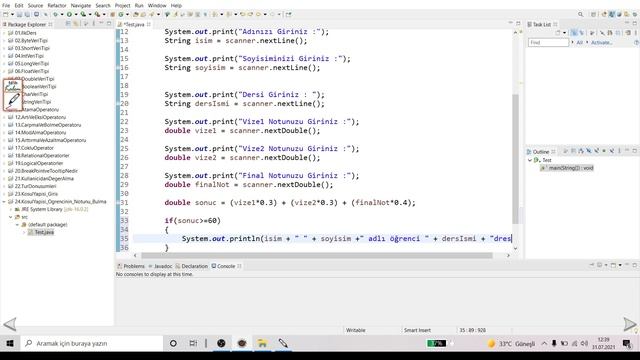Click the External Tools run icon
The height and width of the screenshot is (360, 640).
tap(97, 14)
